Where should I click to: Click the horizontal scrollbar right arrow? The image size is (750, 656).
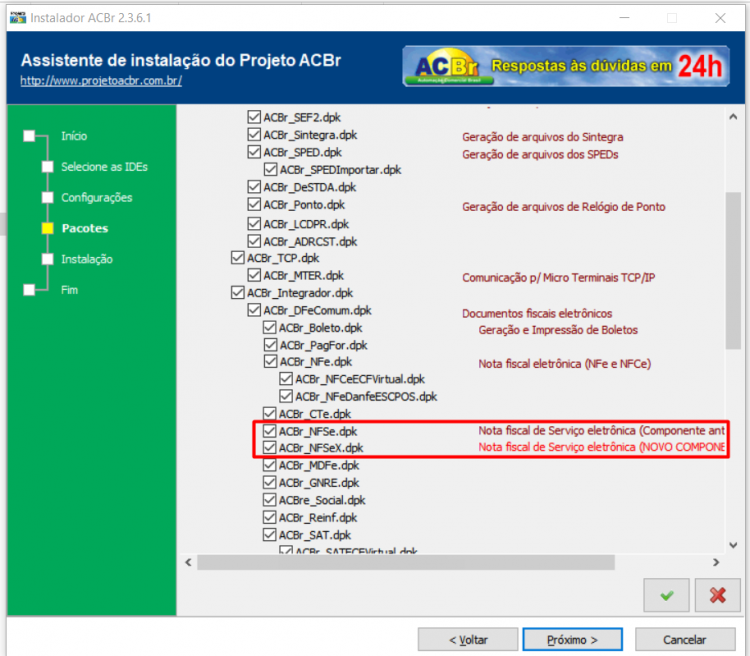(716, 562)
